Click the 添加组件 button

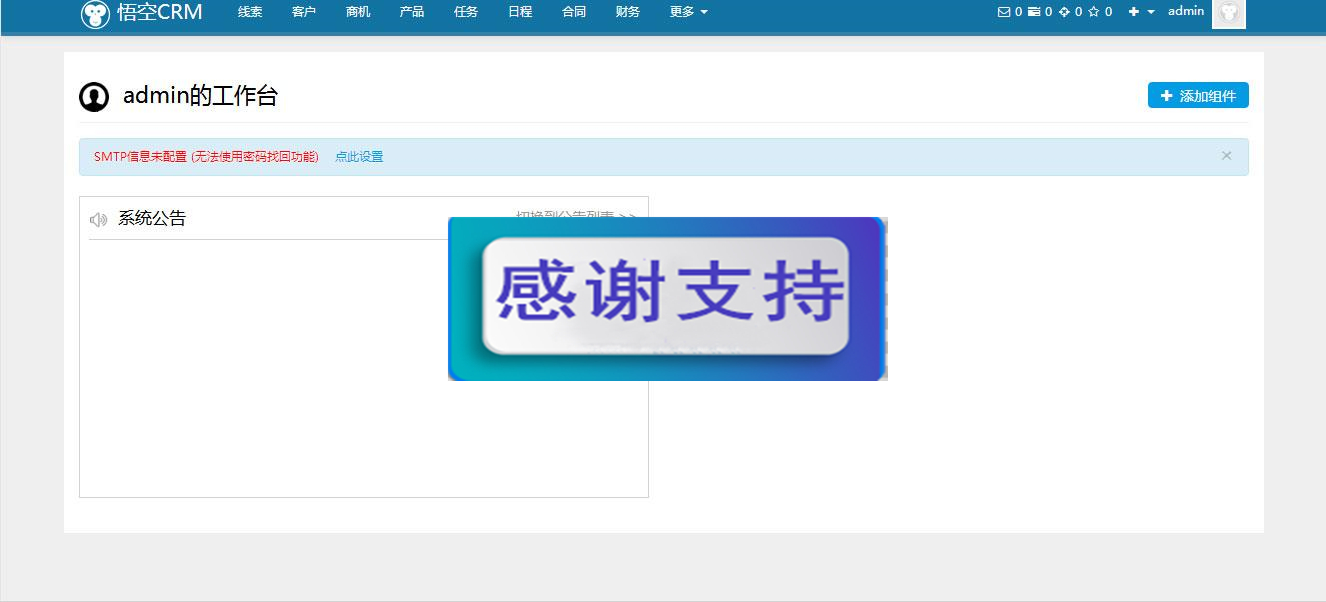(x=1197, y=95)
